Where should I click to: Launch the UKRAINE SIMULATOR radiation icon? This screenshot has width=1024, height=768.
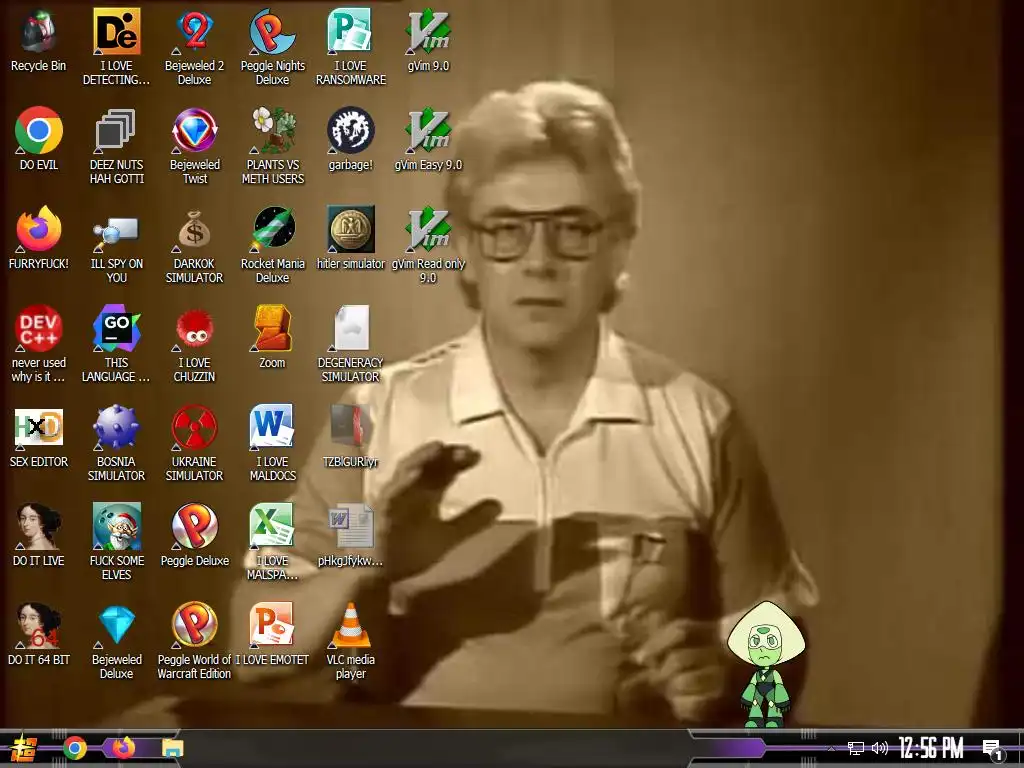(194, 428)
